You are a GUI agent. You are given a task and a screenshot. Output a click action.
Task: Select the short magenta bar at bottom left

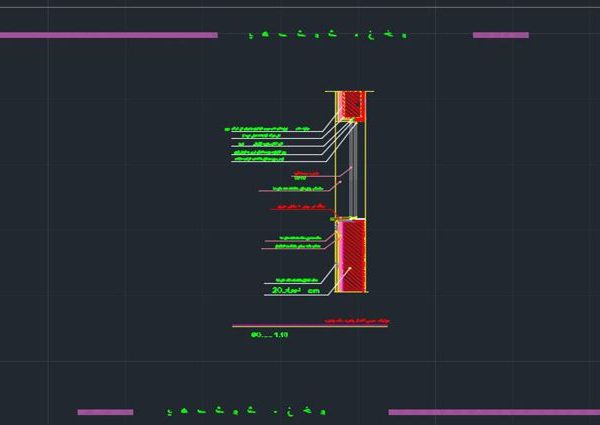(x=105, y=411)
